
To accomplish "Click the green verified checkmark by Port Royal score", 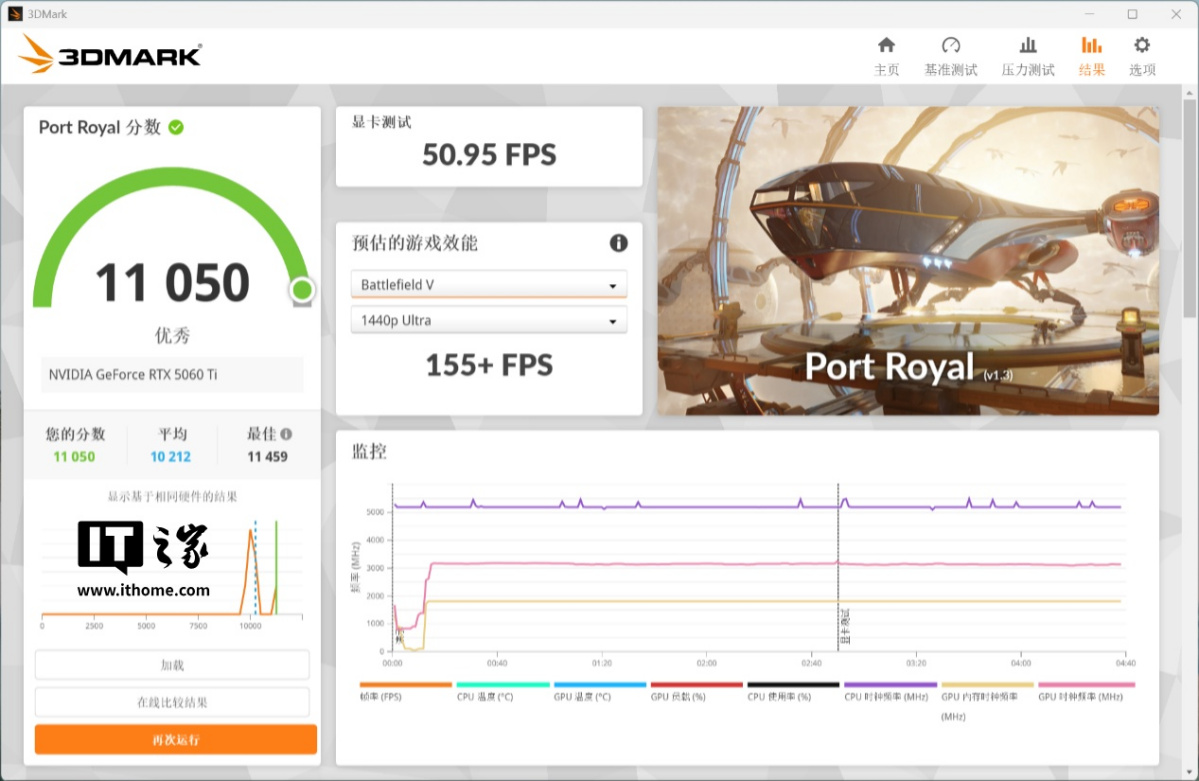I will (x=176, y=127).
